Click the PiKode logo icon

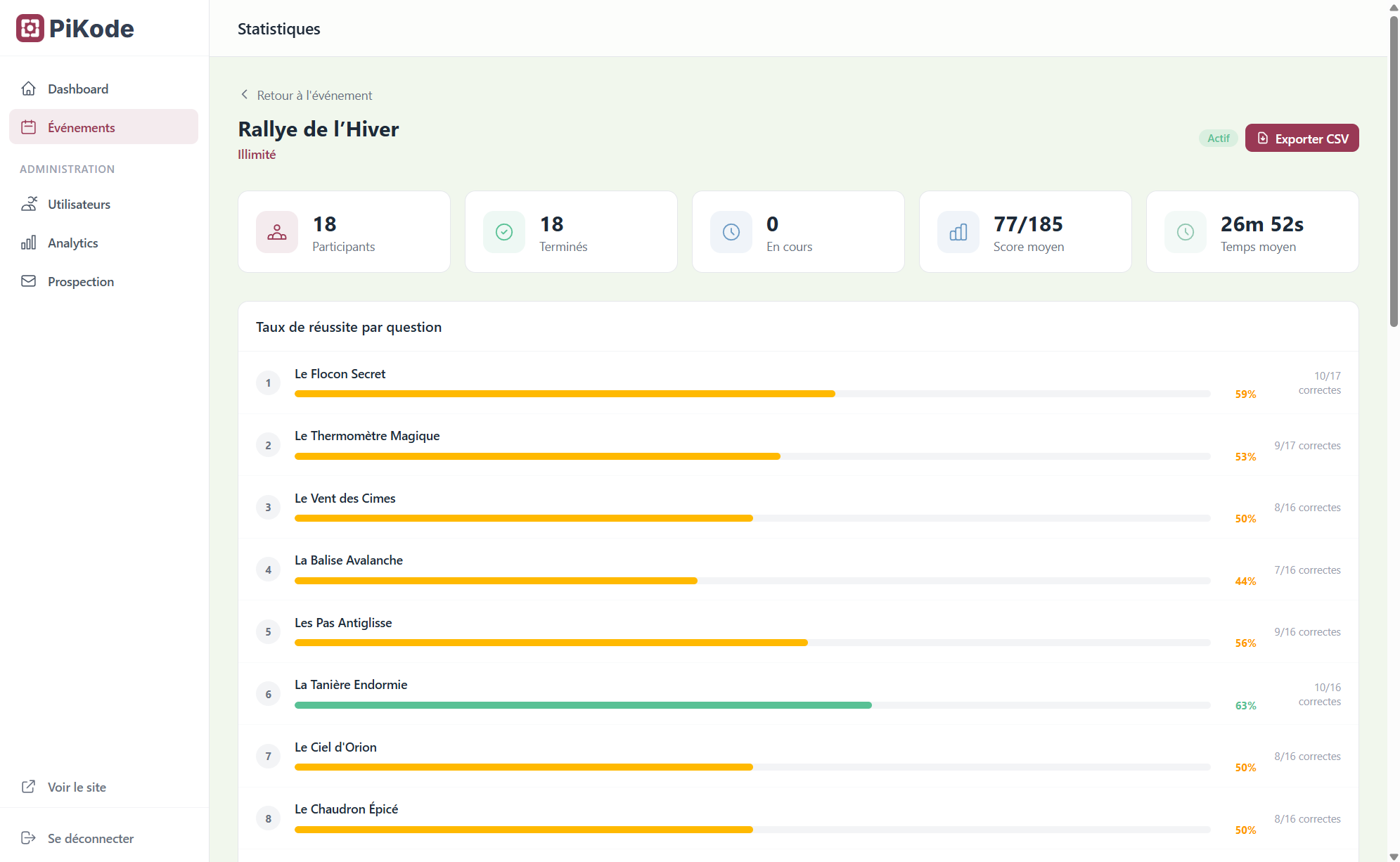[x=30, y=28]
